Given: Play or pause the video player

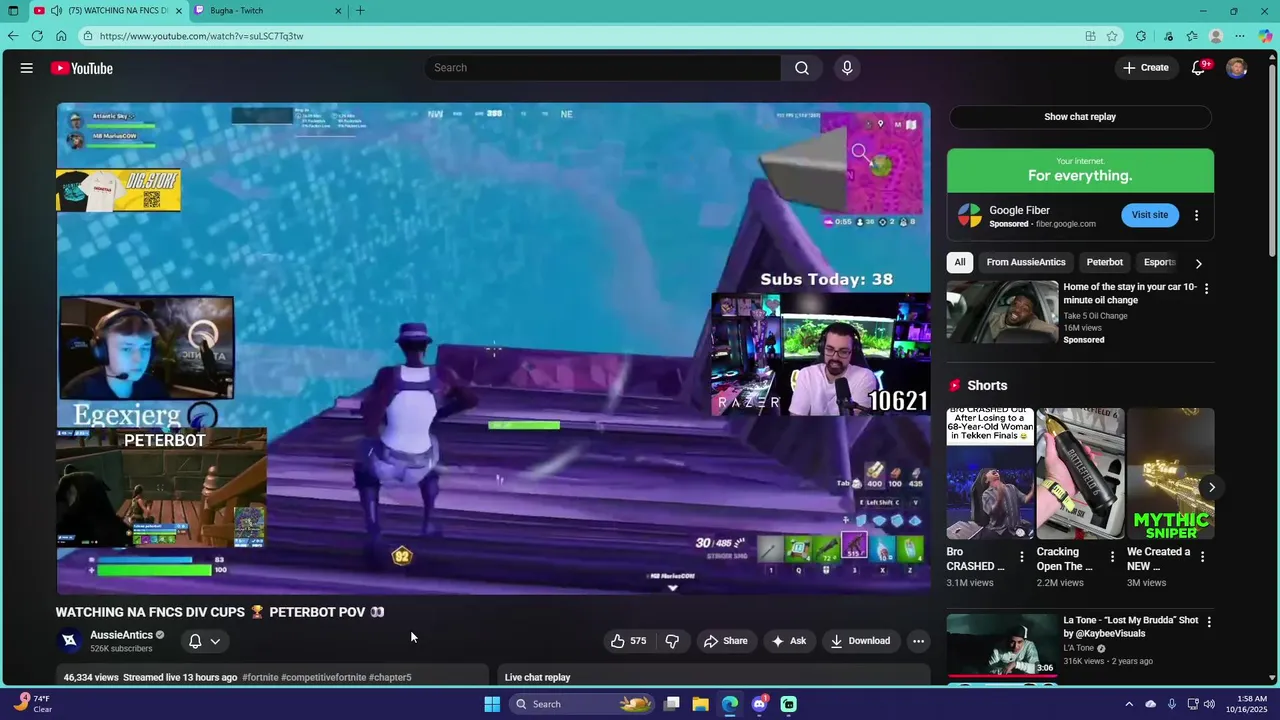Looking at the screenshot, I should click(493, 348).
